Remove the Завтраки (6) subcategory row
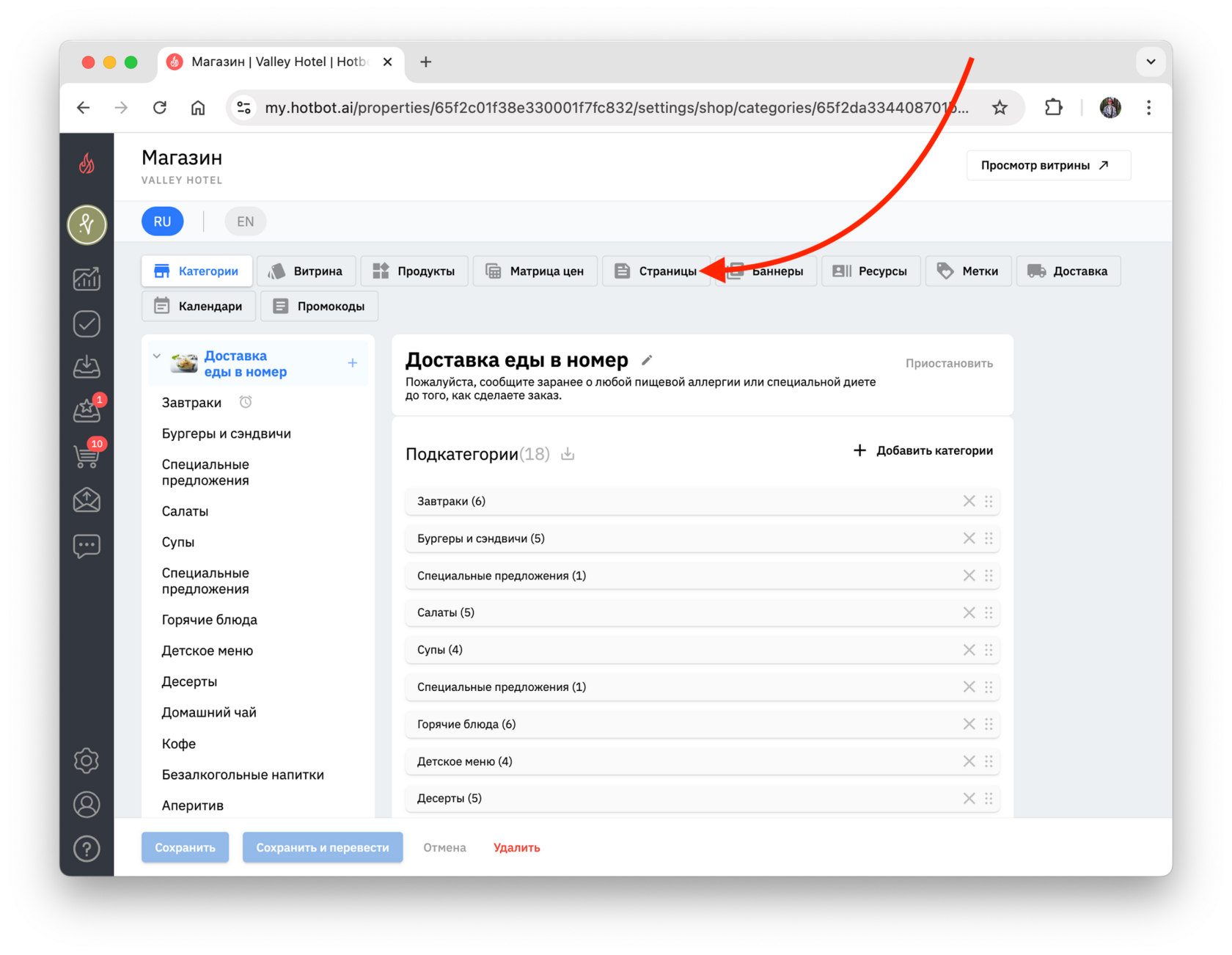This screenshot has width=1232, height=955. [969, 501]
